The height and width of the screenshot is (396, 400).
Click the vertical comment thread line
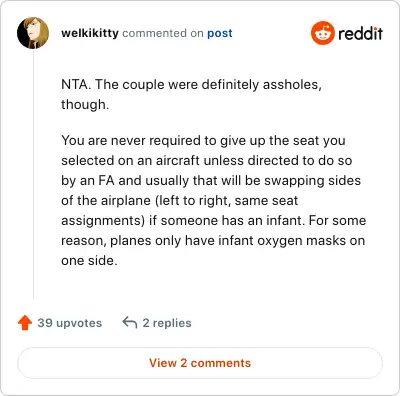pyautogui.click(x=33, y=174)
